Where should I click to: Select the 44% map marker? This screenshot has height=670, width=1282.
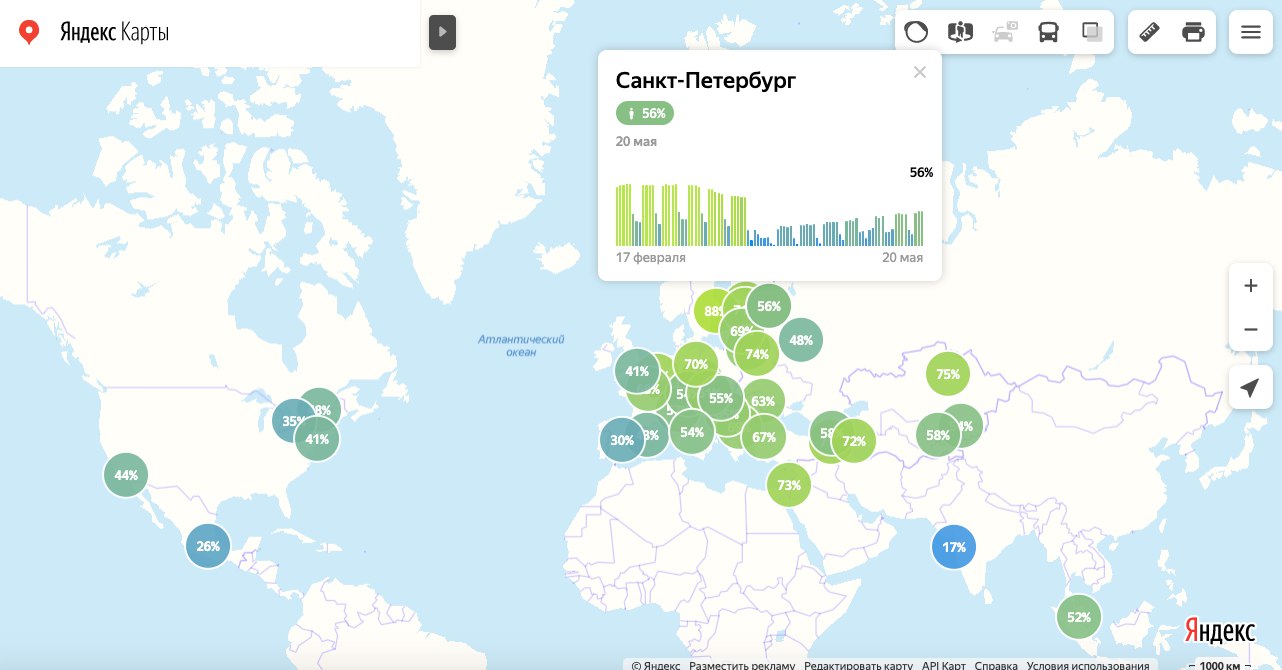pyautogui.click(x=126, y=475)
